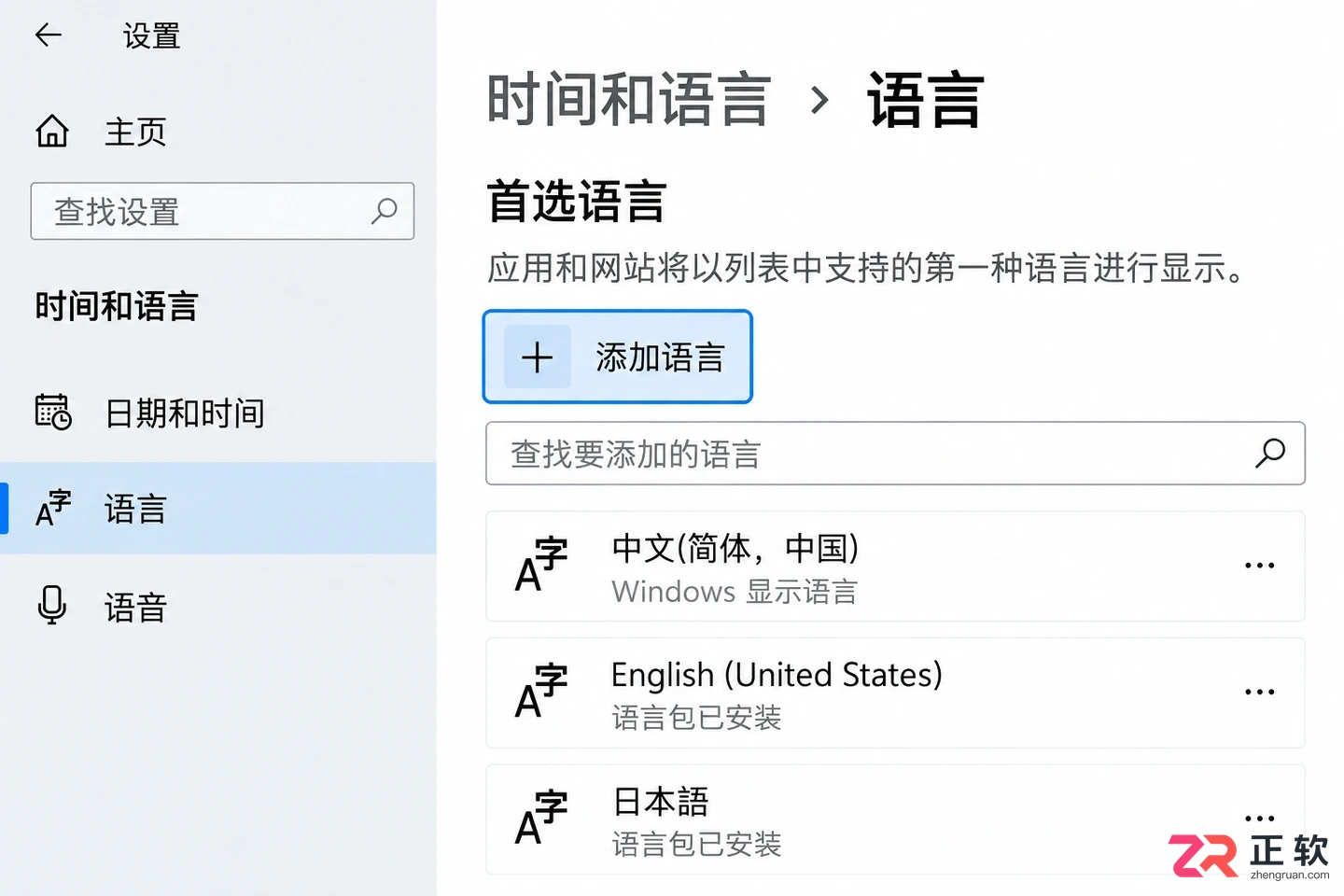
Task: Click the back arrow icon
Action: coord(48,35)
